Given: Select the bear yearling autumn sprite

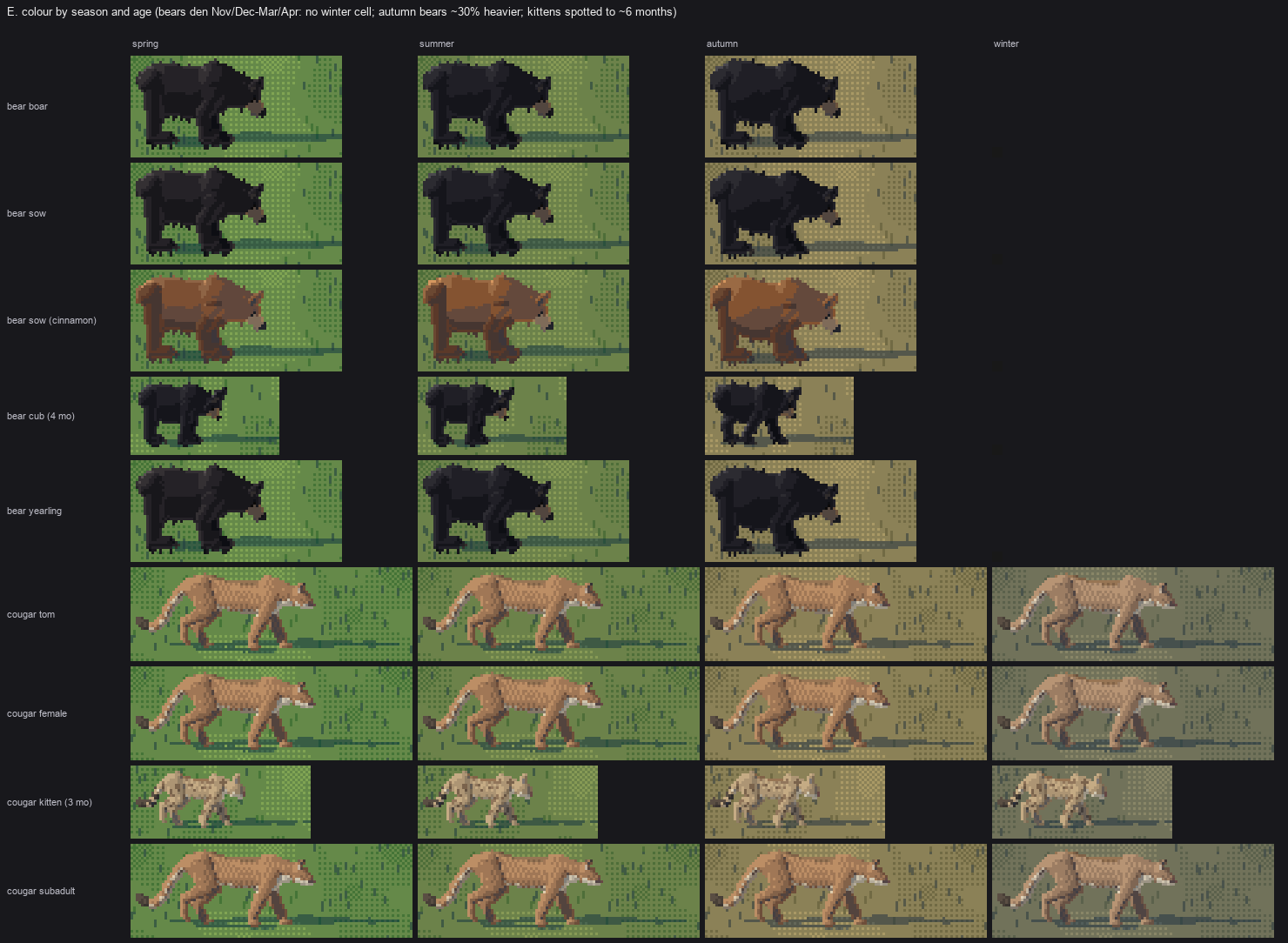Looking at the screenshot, I should (x=810, y=511).
